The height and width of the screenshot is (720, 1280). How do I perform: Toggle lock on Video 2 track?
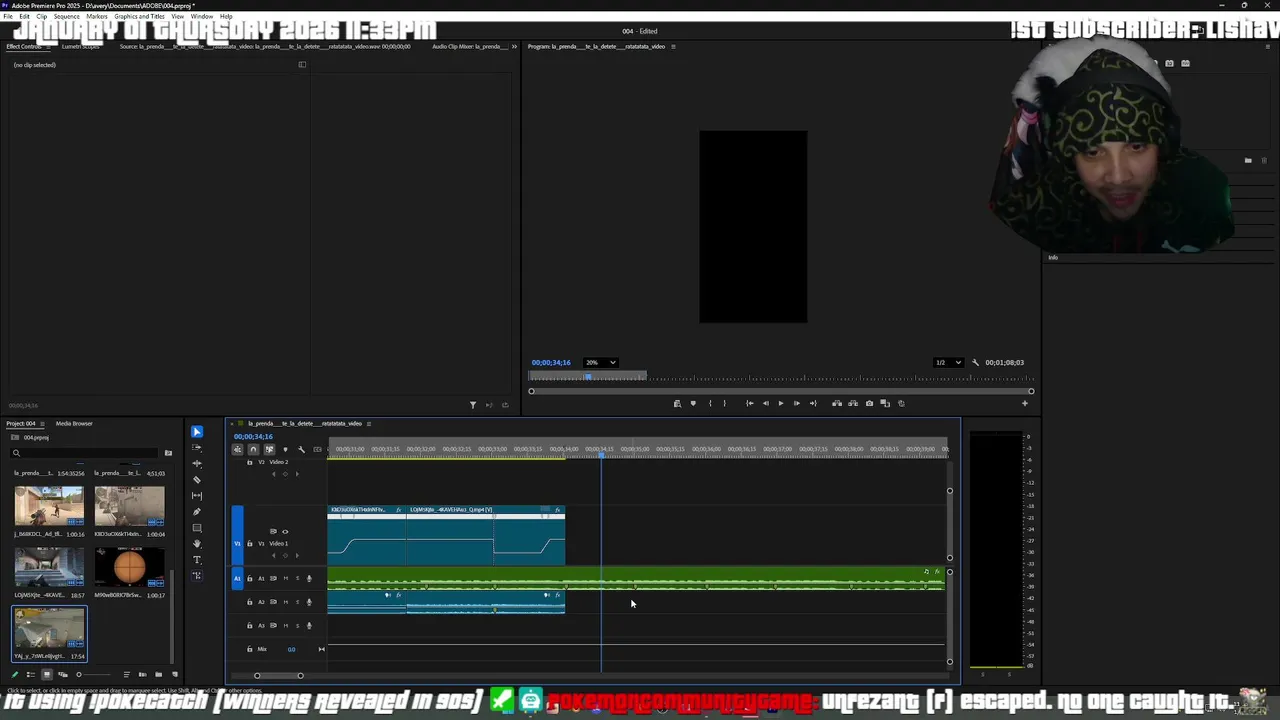249,462
